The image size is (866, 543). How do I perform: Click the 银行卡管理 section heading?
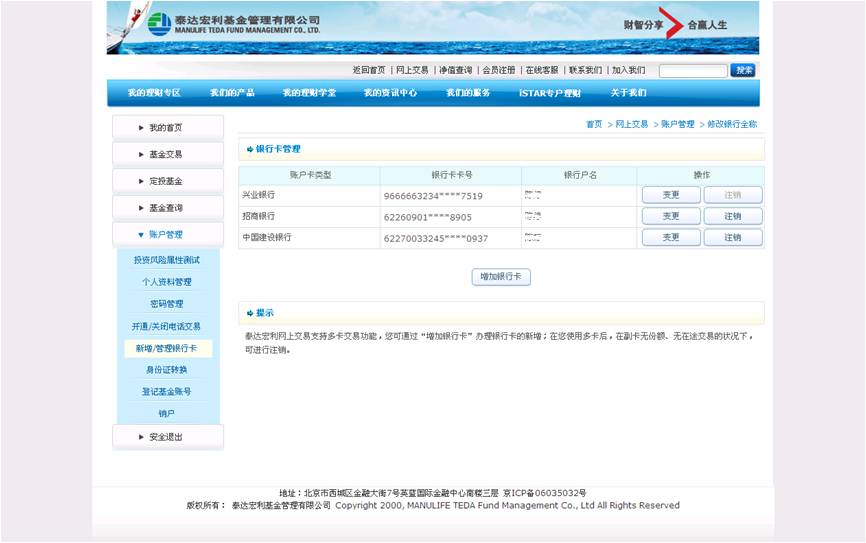pos(278,149)
